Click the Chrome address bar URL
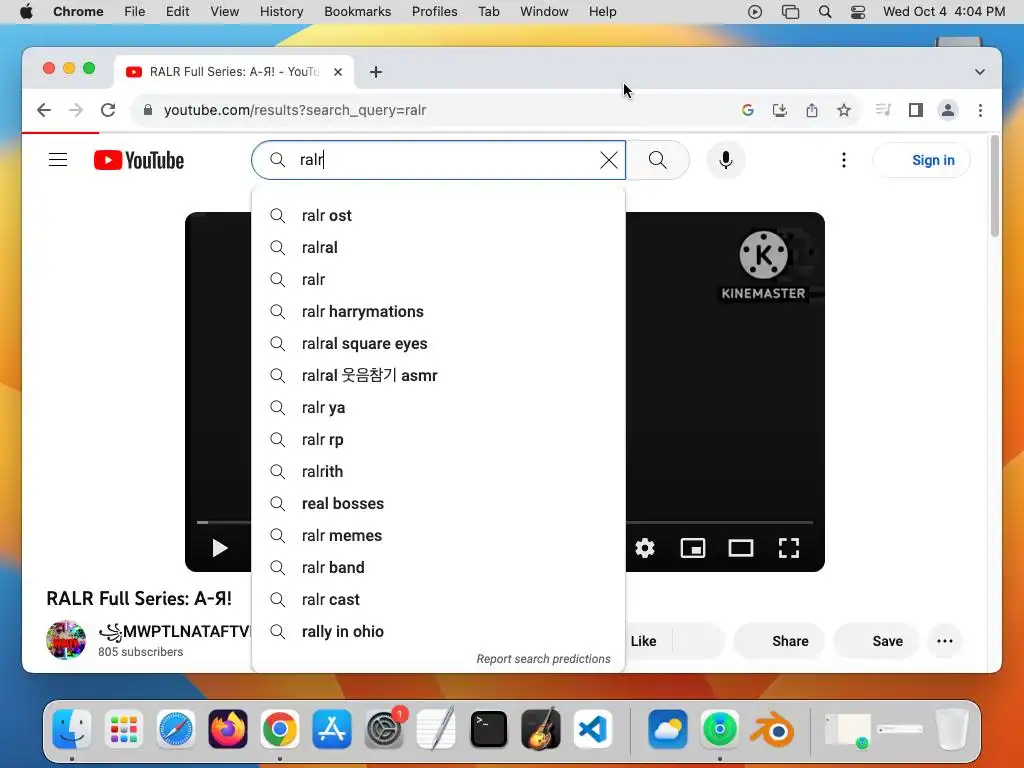Image resolution: width=1024 pixels, height=768 pixels. click(295, 110)
